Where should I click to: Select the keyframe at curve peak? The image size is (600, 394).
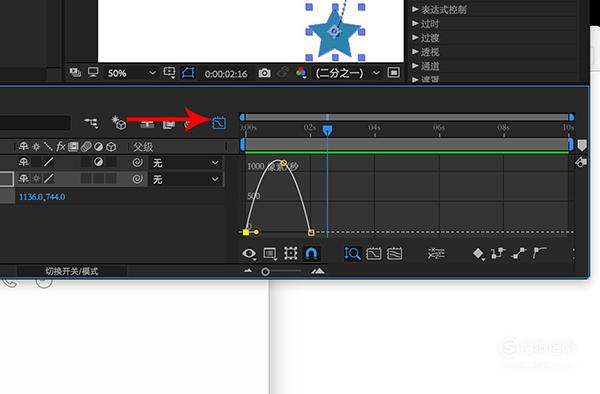(283, 163)
